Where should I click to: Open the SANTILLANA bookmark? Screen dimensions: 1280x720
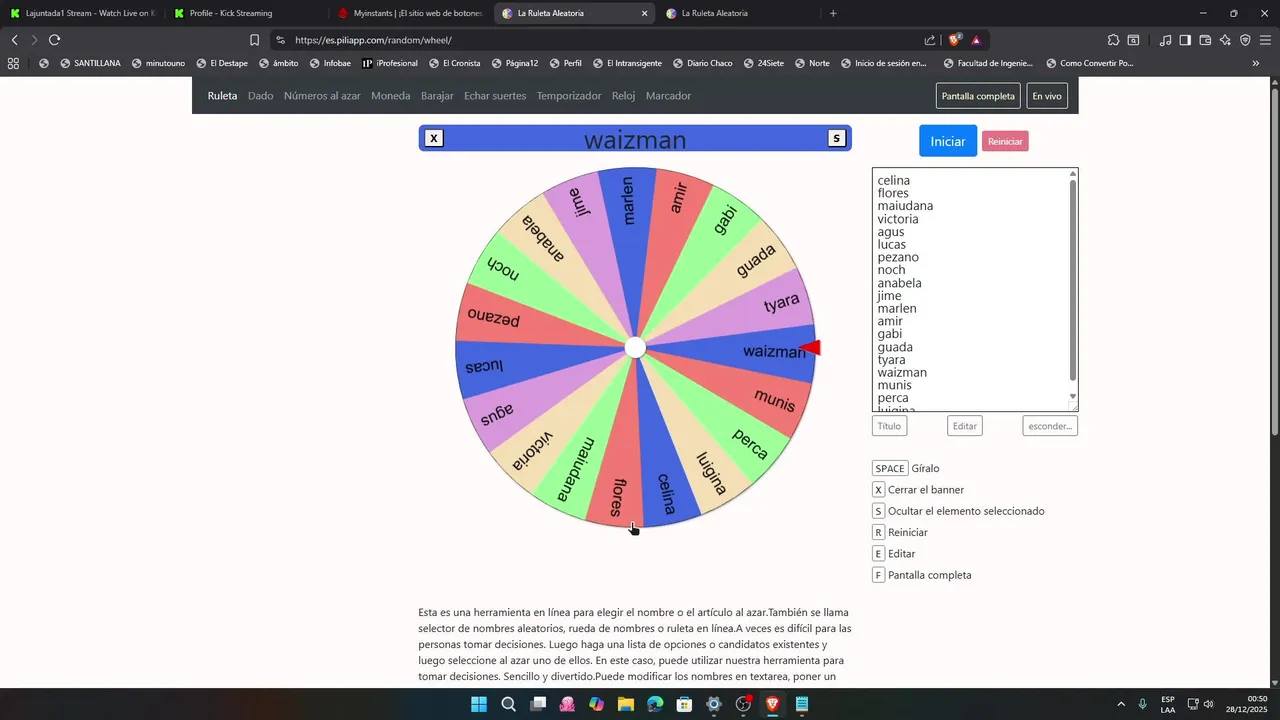(90, 63)
